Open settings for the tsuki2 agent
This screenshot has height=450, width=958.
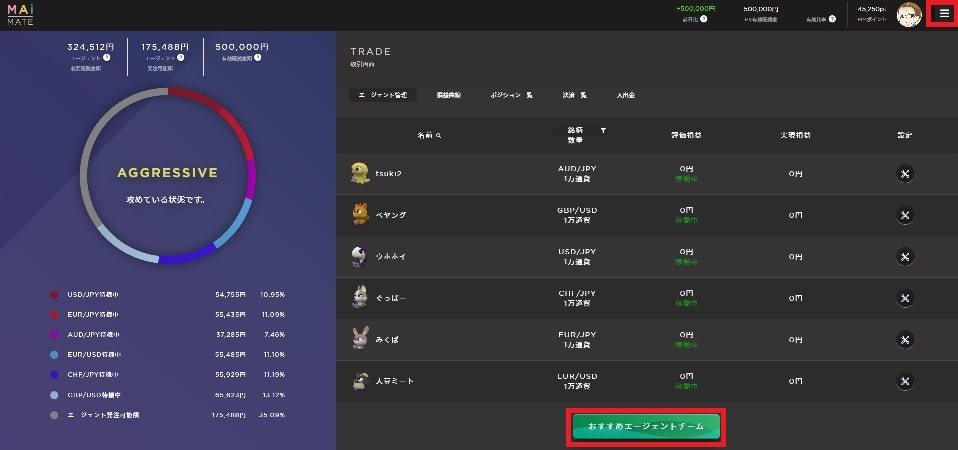(905, 174)
